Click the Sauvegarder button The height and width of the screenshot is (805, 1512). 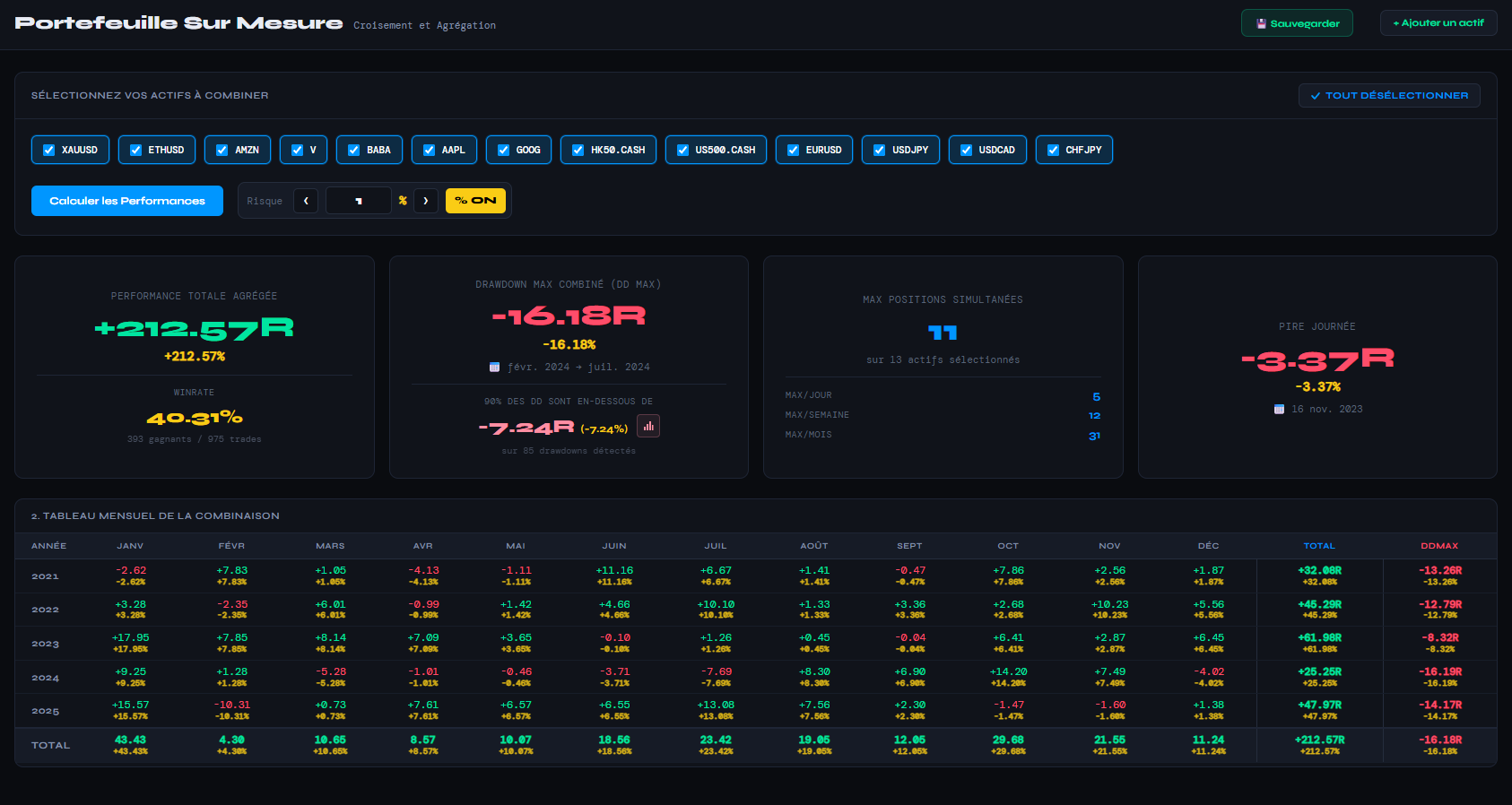[1297, 23]
